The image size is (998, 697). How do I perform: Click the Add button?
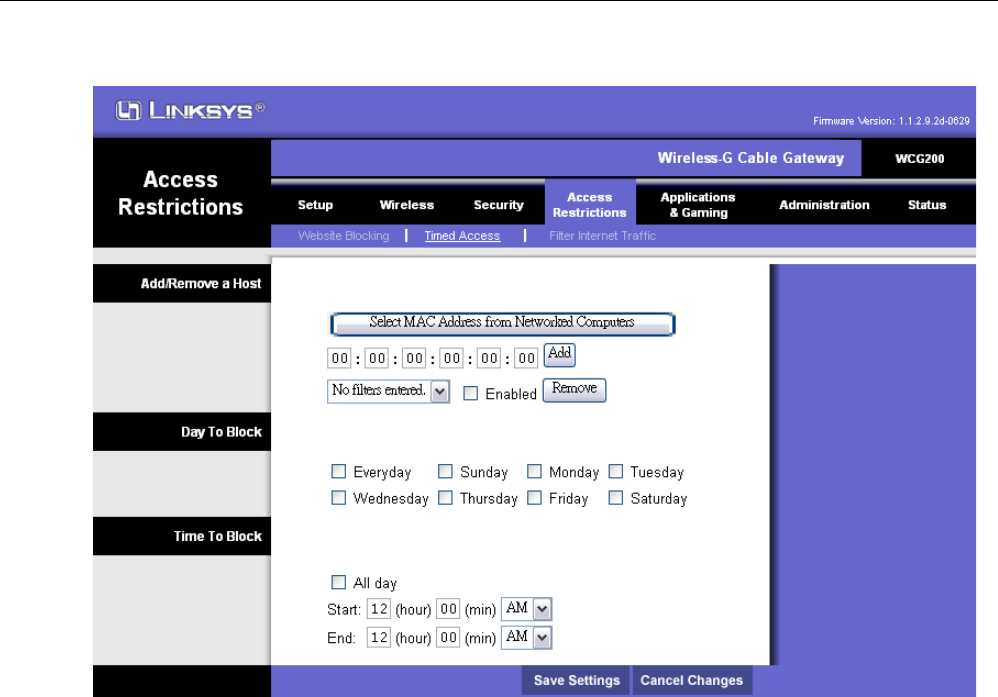[x=559, y=355]
